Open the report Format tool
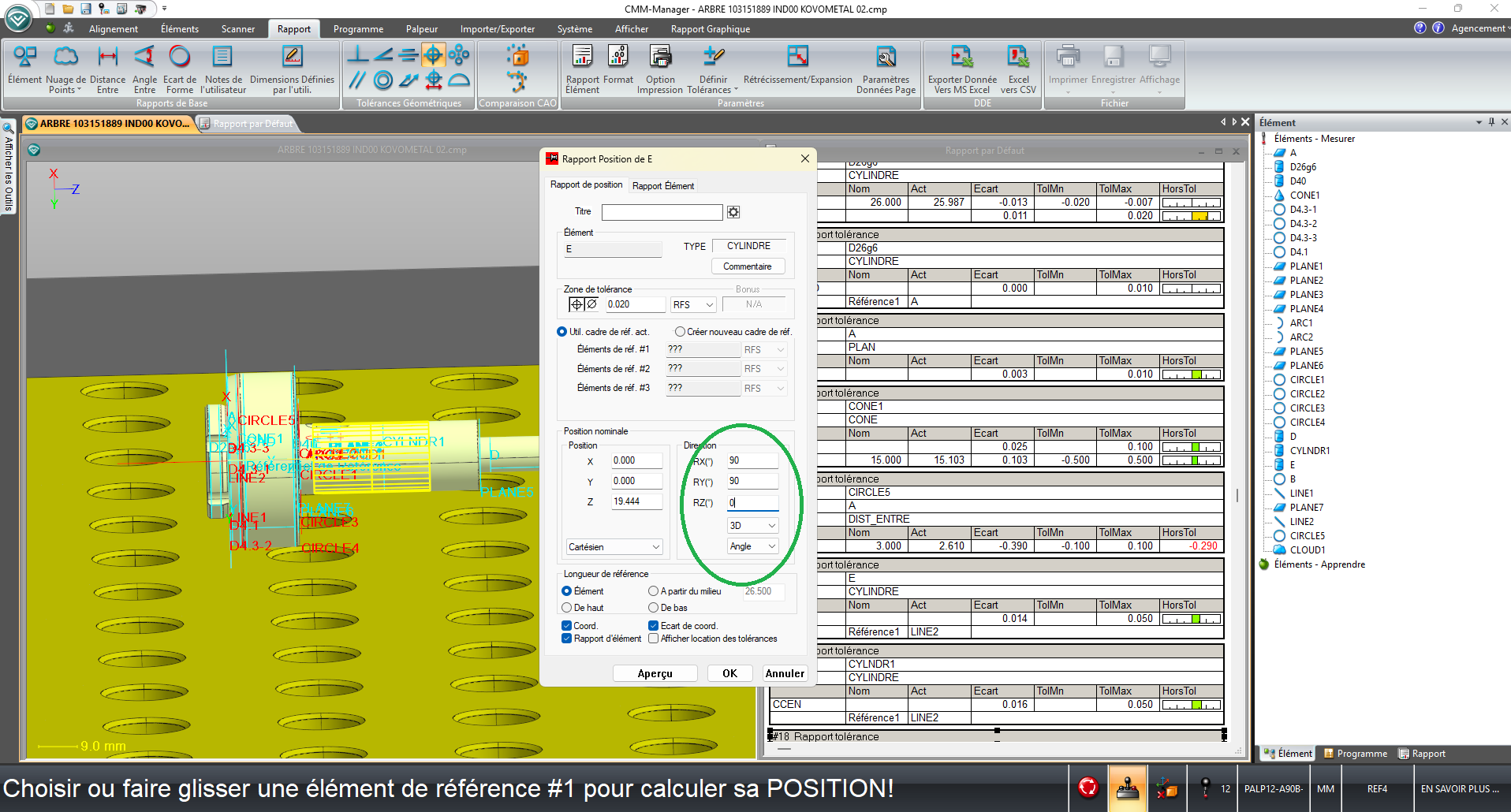 point(618,65)
